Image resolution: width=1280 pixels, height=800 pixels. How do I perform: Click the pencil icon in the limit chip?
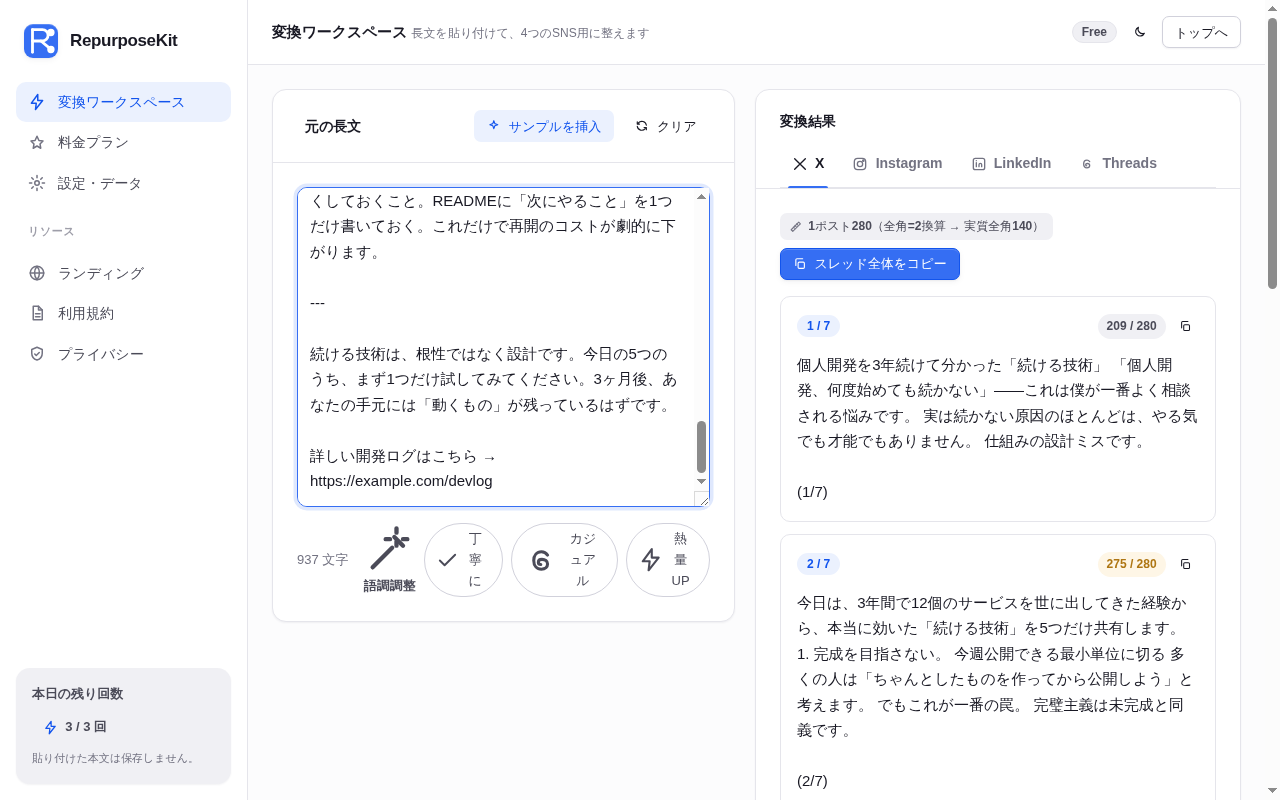[x=796, y=226]
